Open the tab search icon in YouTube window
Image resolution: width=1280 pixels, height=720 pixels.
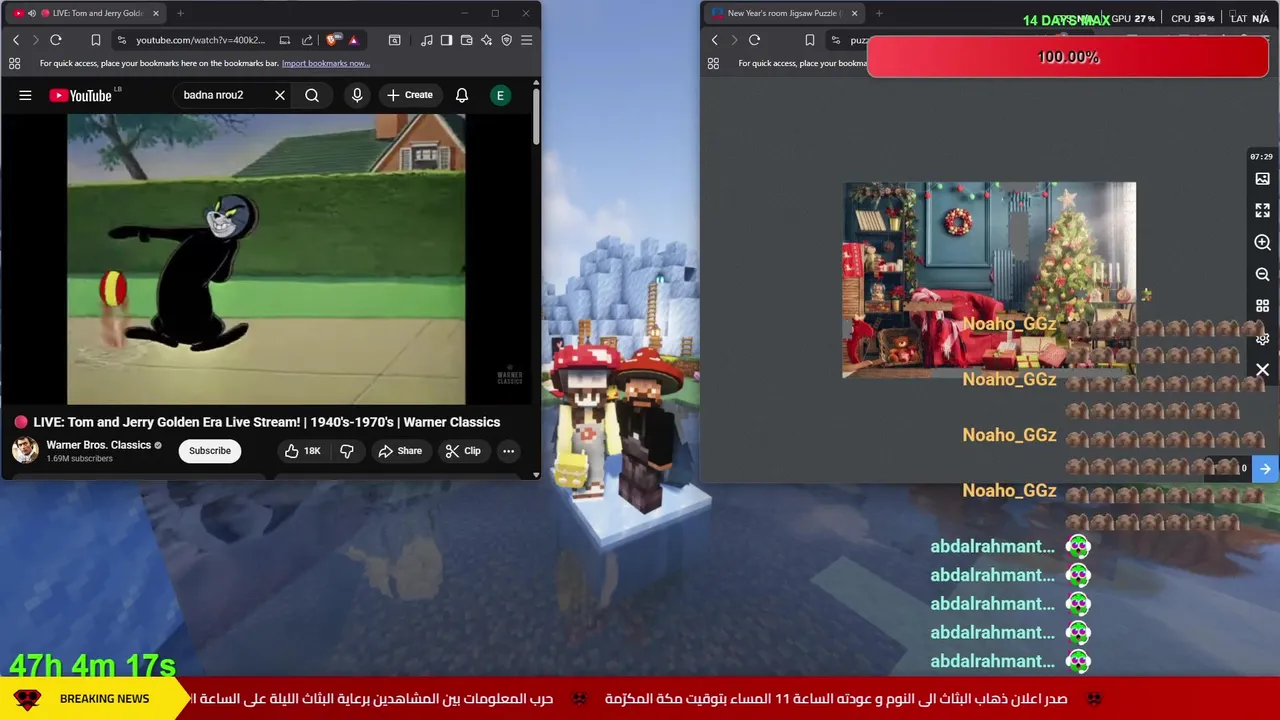395,40
